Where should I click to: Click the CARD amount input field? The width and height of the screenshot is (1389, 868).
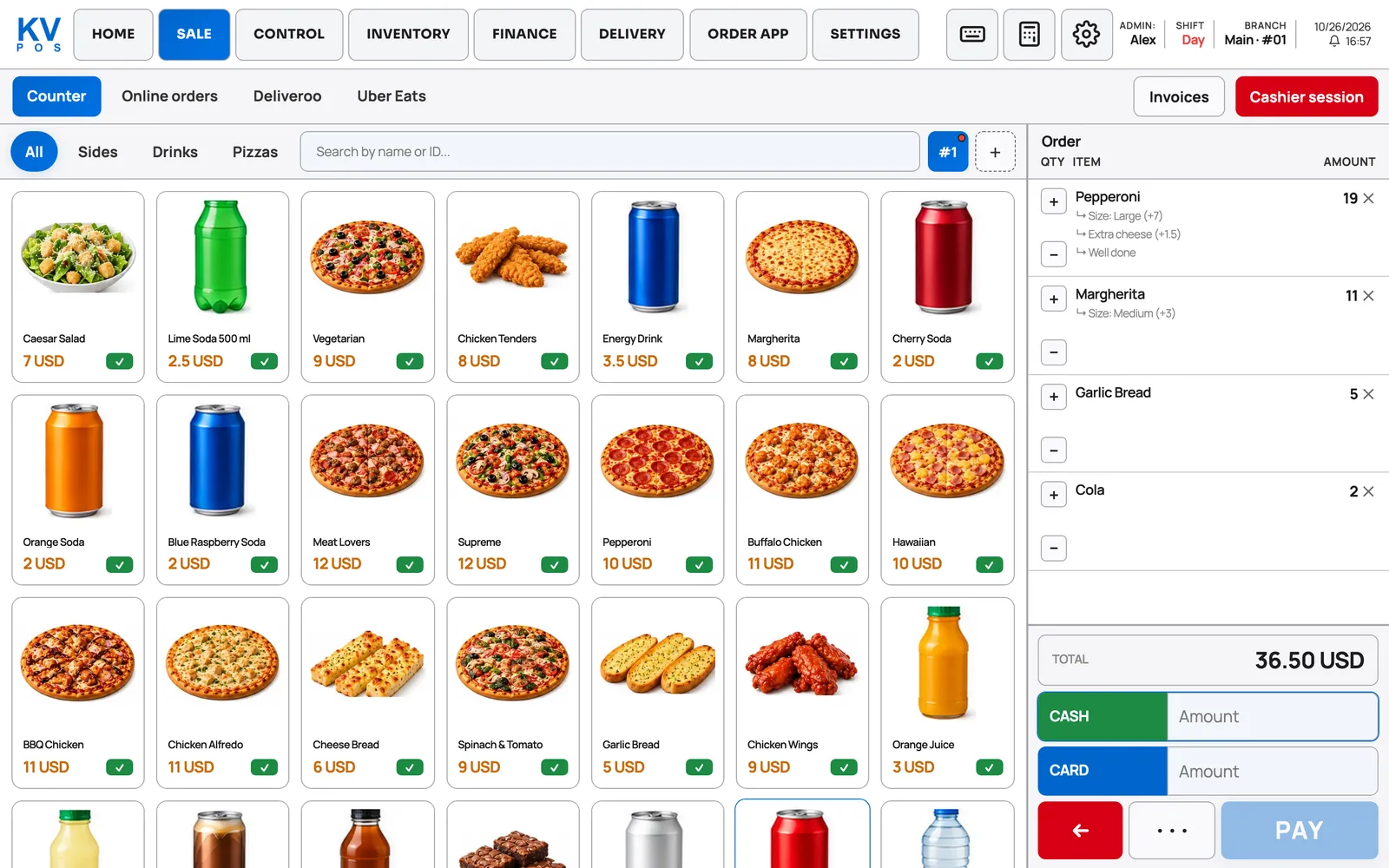click(x=1272, y=771)
